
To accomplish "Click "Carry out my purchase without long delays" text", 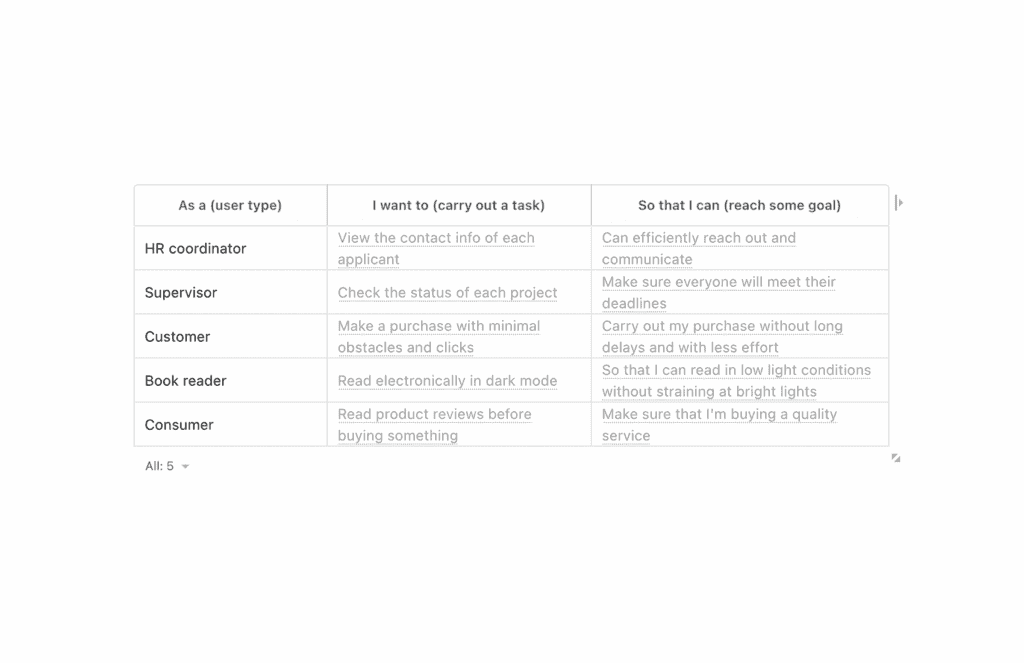I will tap(721, 327).
